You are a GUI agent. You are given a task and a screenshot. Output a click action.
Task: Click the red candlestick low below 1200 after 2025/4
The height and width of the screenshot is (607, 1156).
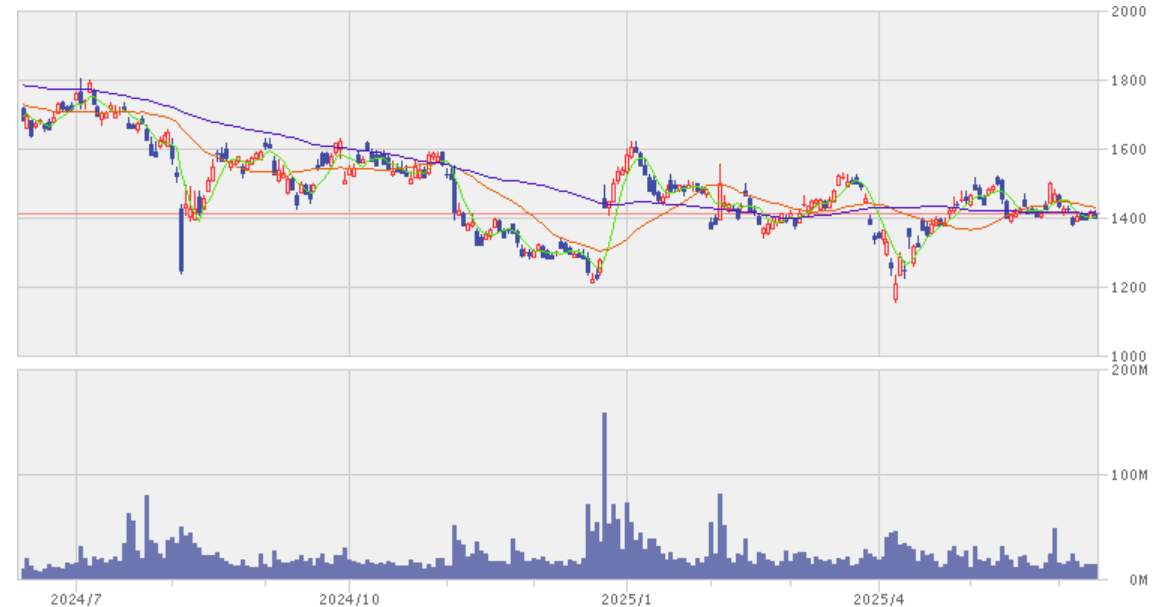(x=896, y=289)
